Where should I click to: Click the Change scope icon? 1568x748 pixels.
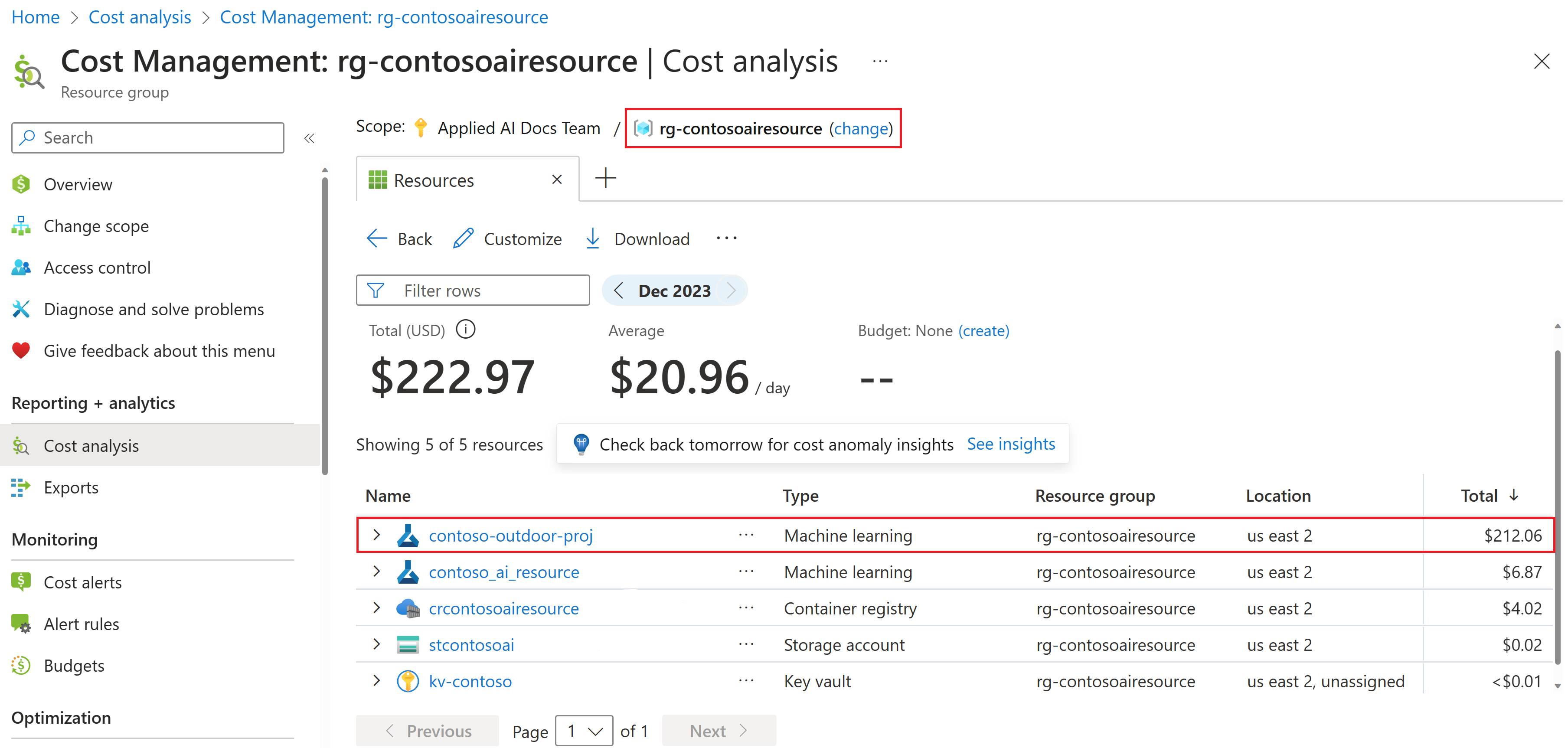click(x=21, y=226)
